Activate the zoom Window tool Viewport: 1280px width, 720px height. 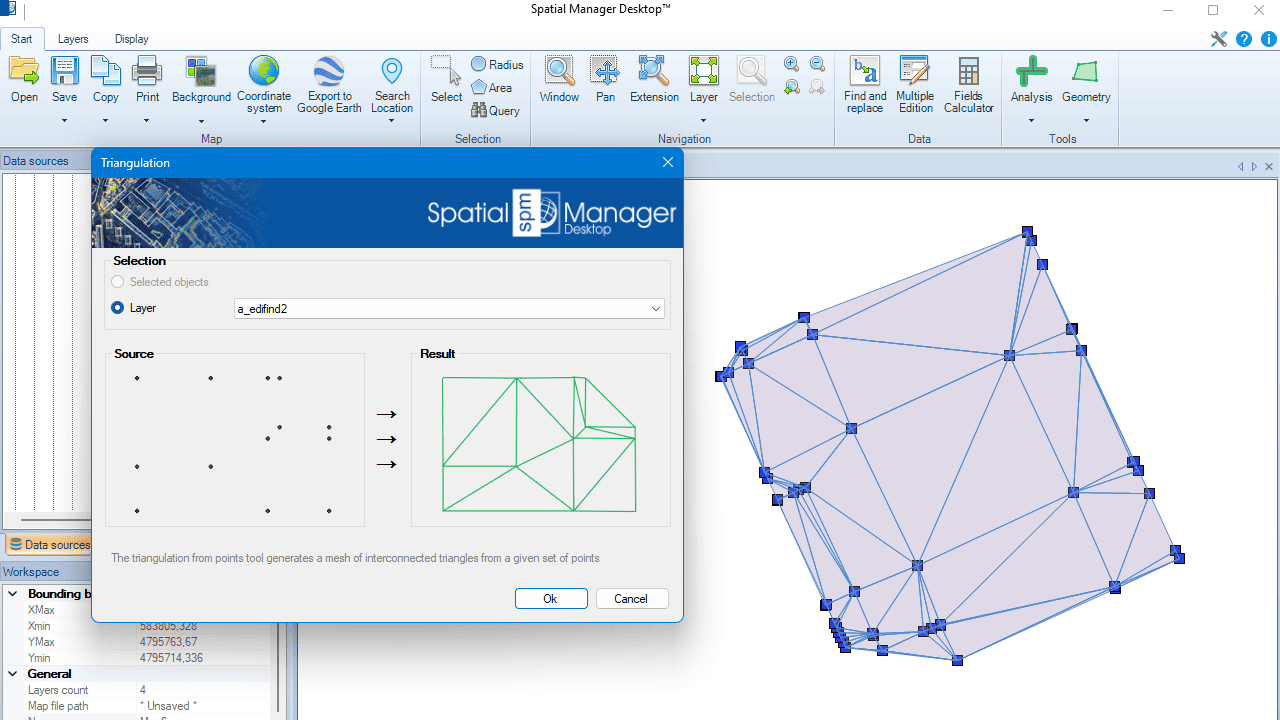pos(559,80)
